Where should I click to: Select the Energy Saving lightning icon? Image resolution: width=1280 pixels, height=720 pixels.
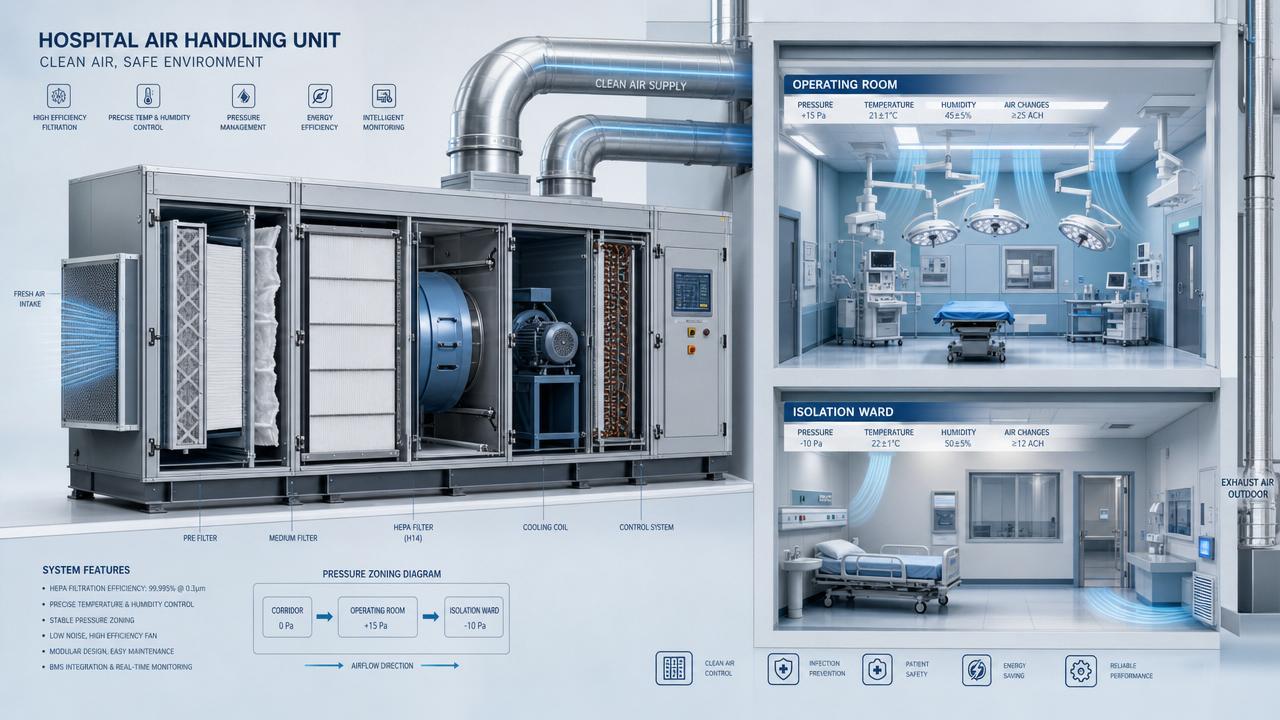[976, 669]
